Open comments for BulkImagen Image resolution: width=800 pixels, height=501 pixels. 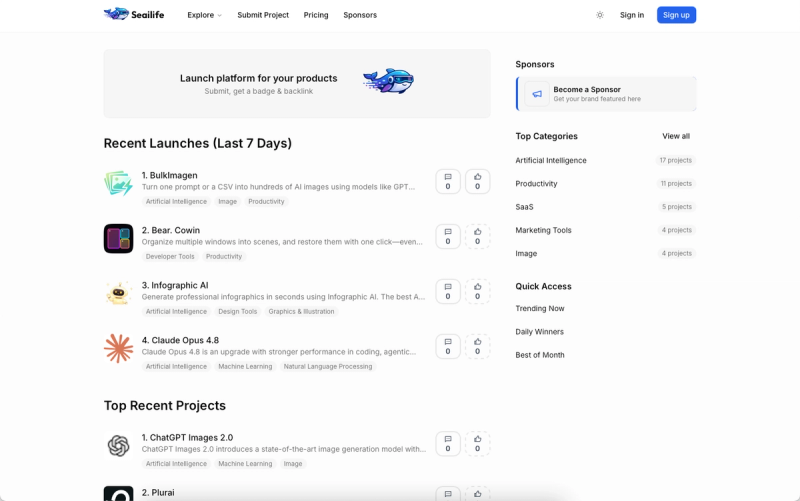click(448, 182)
